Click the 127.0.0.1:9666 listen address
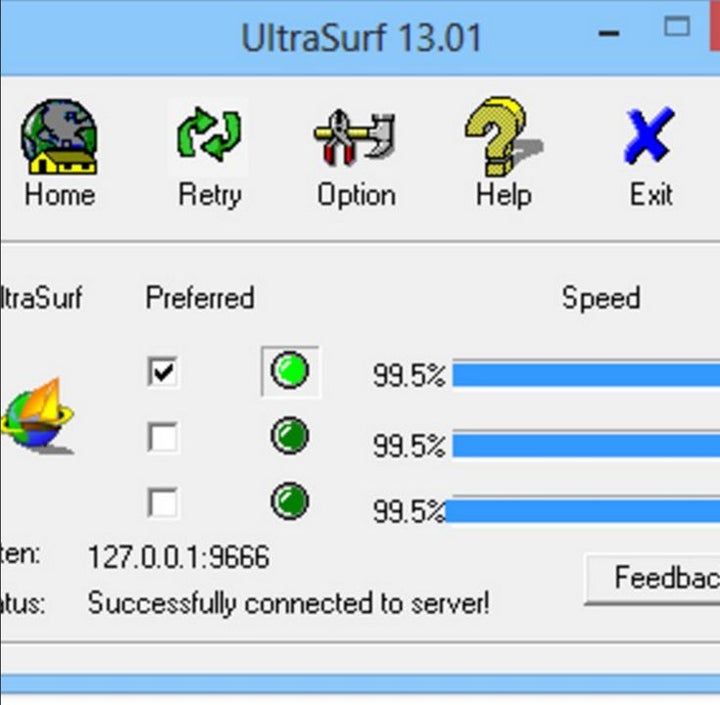This screenshot has height=705, width=720. point(178,557)
